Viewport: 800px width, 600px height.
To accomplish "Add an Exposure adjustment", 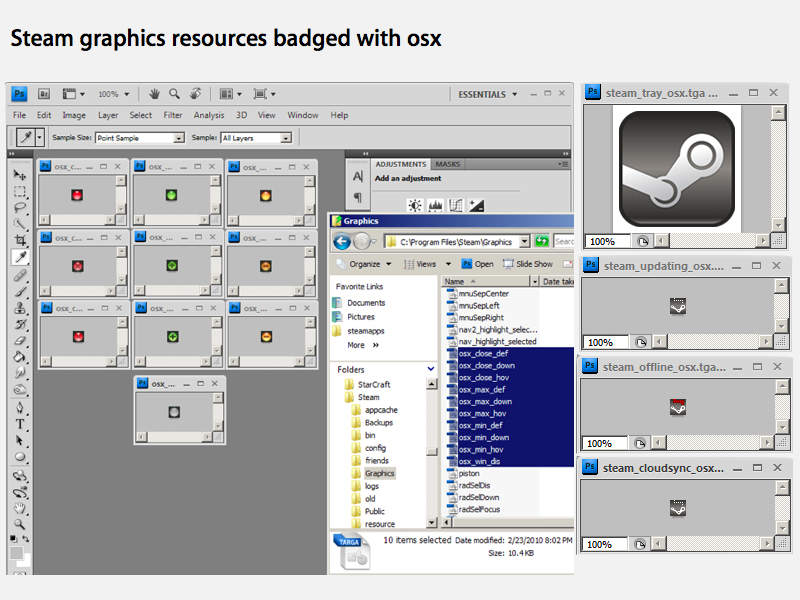I will click(476, 206).
